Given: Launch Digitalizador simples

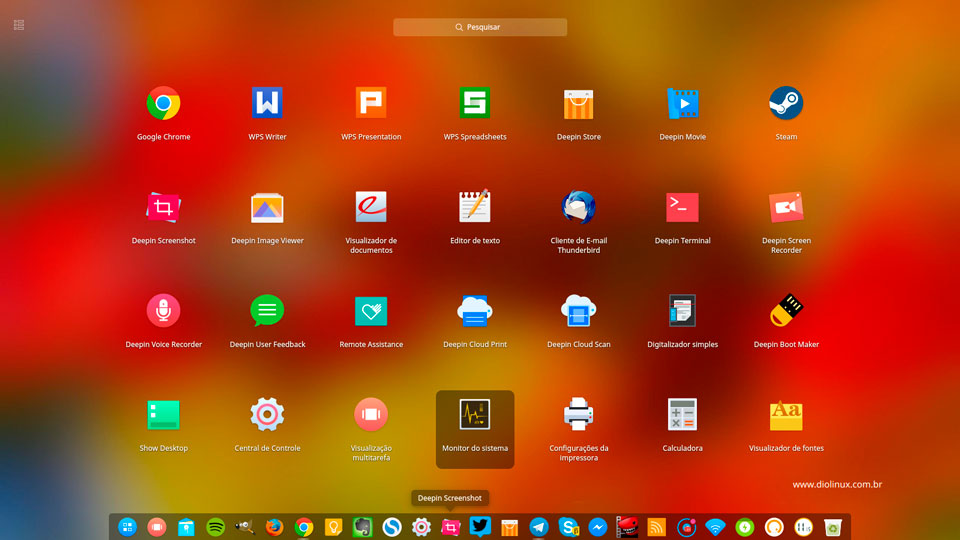Looking at the screenshot, I should click(683, 310).
